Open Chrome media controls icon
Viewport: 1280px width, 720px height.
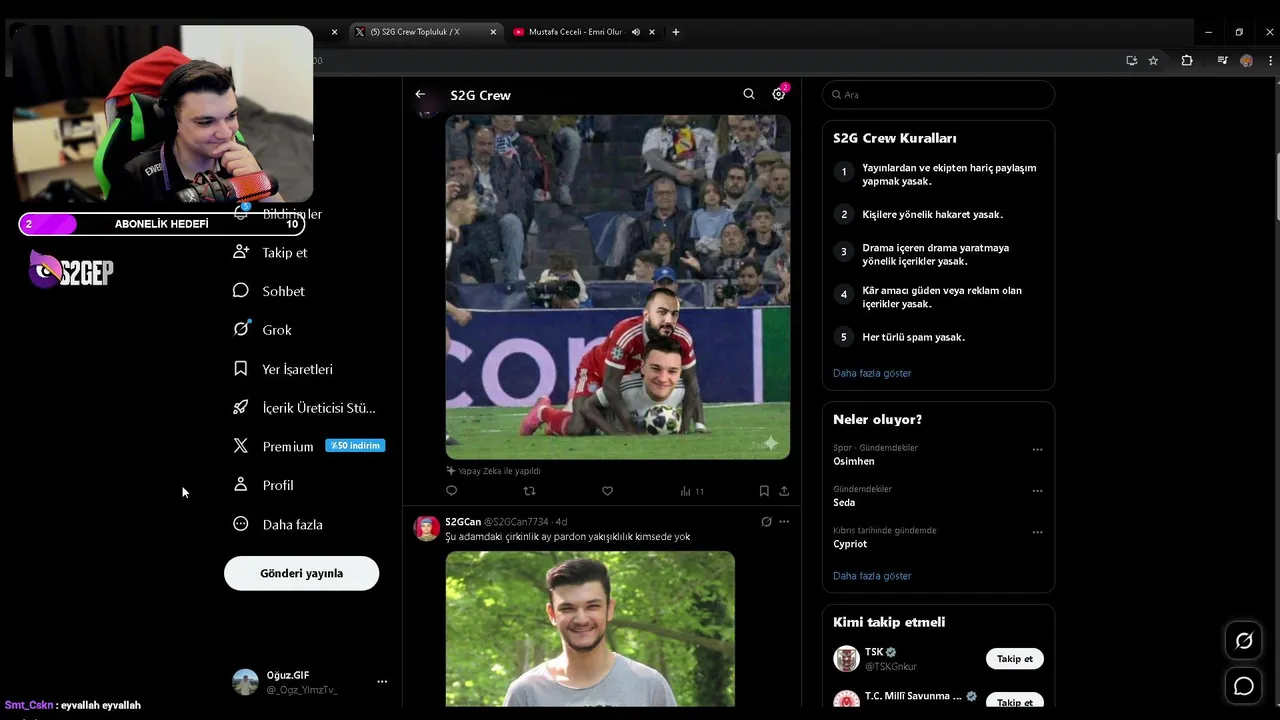coord(1222,60)
